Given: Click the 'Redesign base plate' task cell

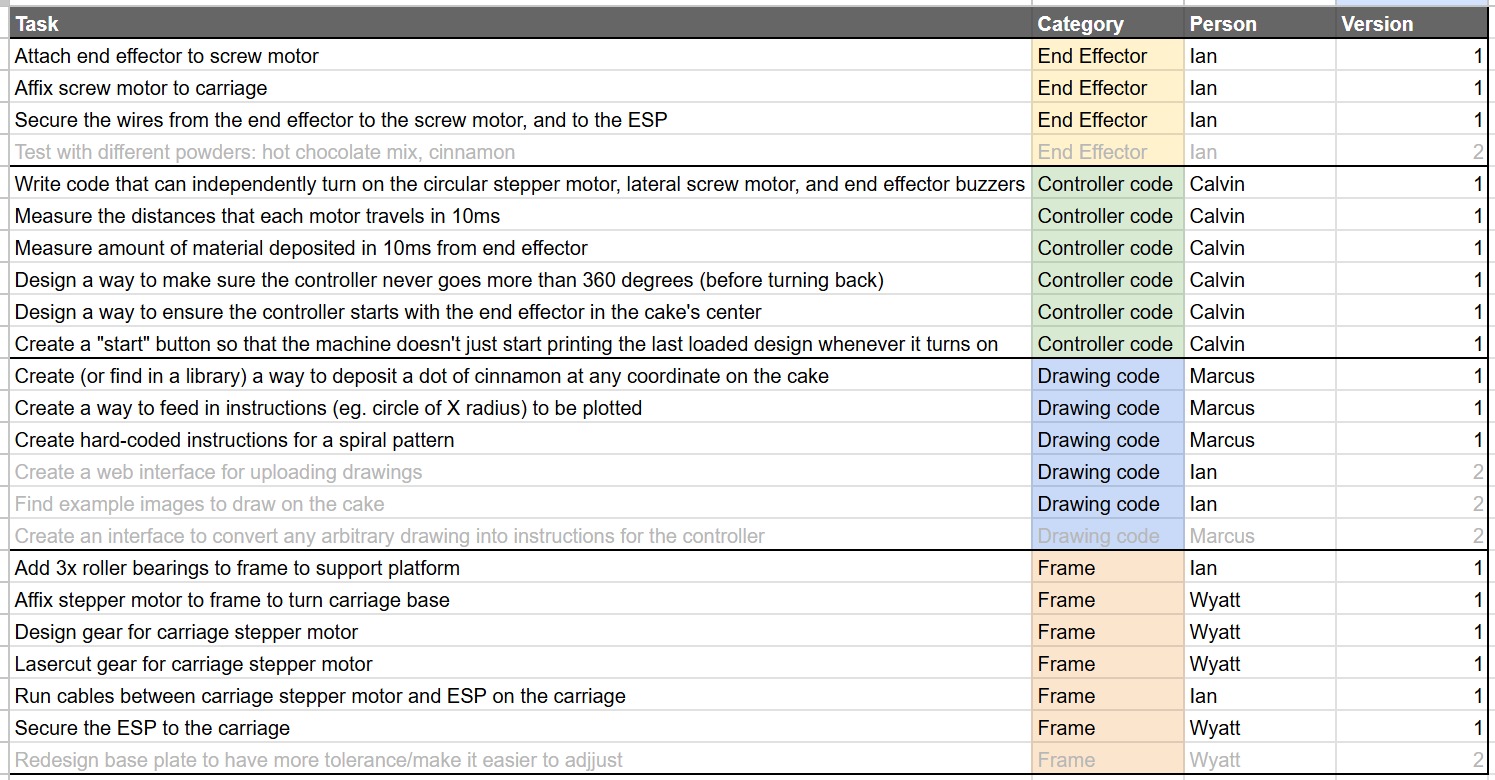Looking at the screenshot, I should coord(520,760).
